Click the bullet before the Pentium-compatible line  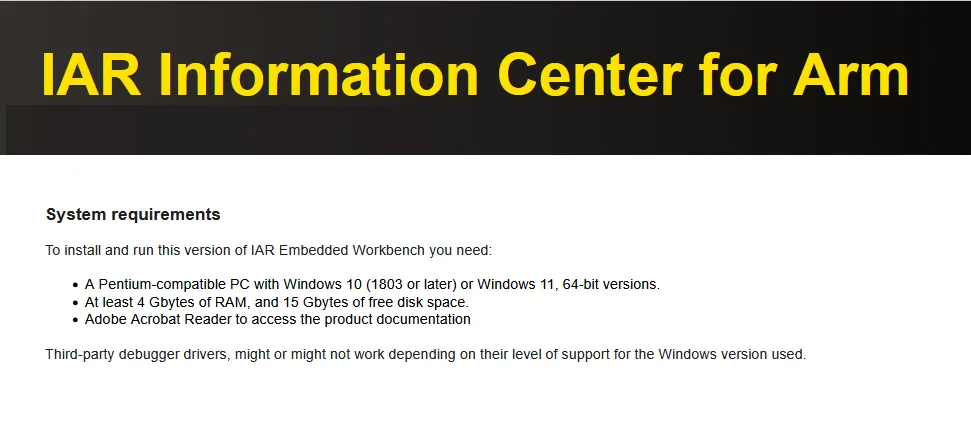tap(75, 284)
